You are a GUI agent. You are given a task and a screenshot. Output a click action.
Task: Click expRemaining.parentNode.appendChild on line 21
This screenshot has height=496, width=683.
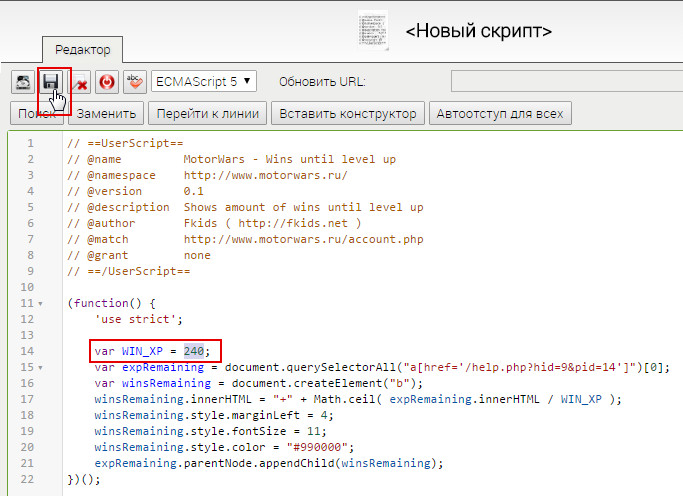(x=214, y=463)
